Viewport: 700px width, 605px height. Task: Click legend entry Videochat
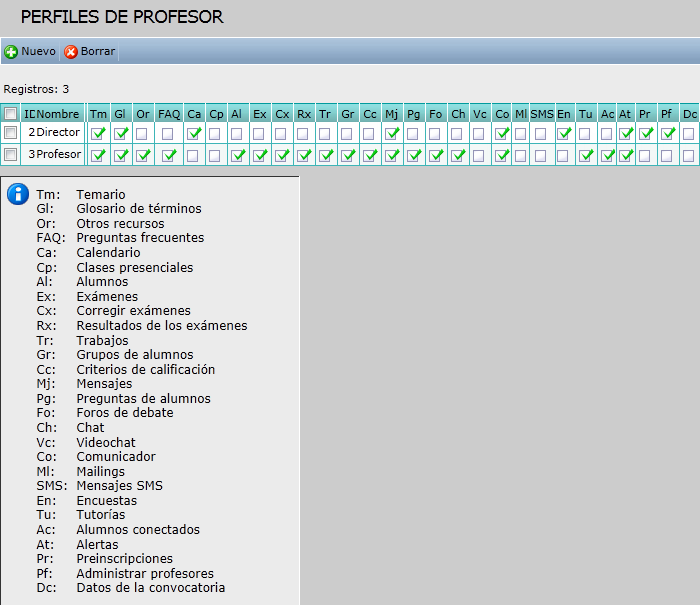(x=106, y=442)
